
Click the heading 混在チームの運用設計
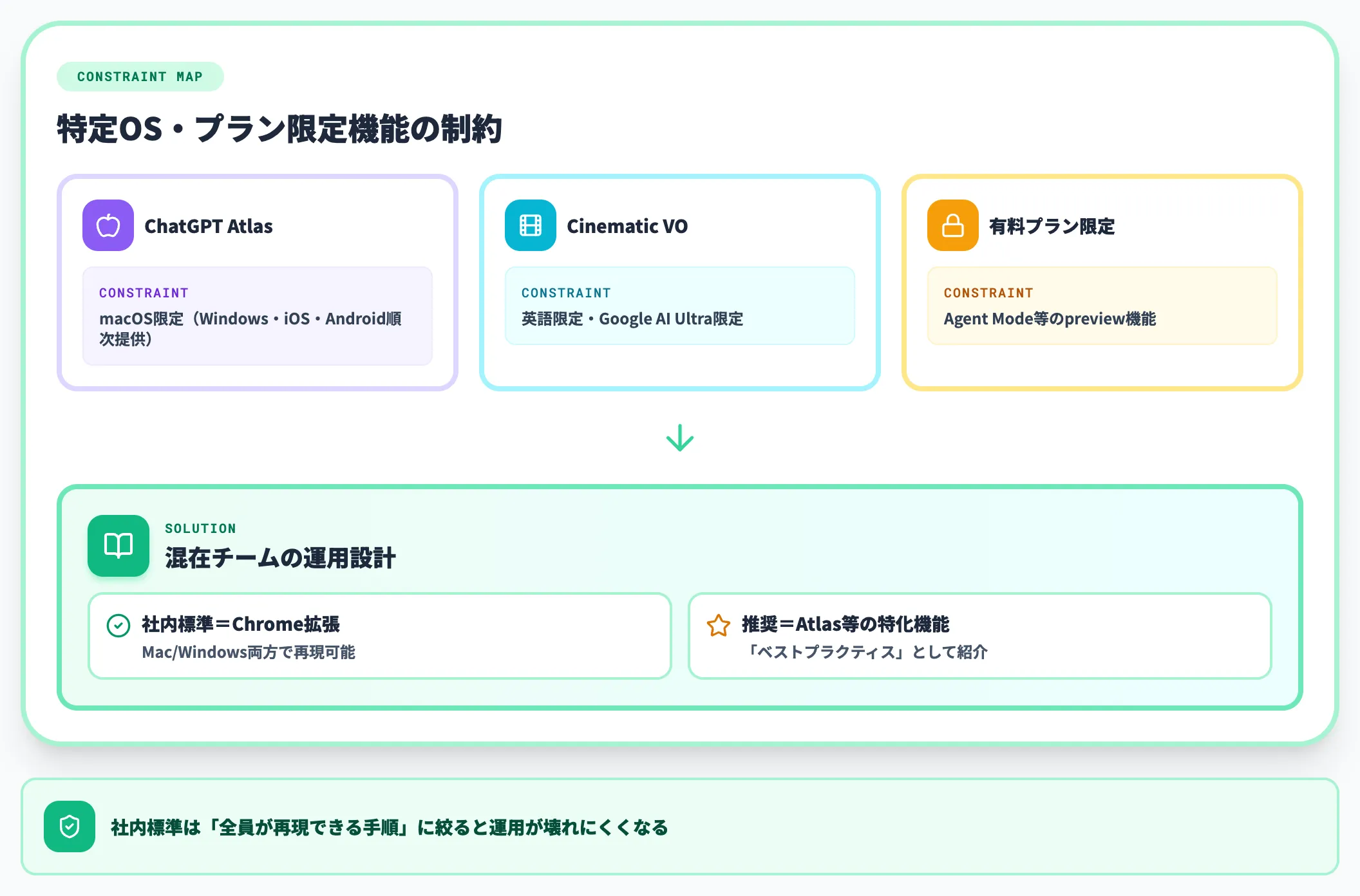pos(281,558)
